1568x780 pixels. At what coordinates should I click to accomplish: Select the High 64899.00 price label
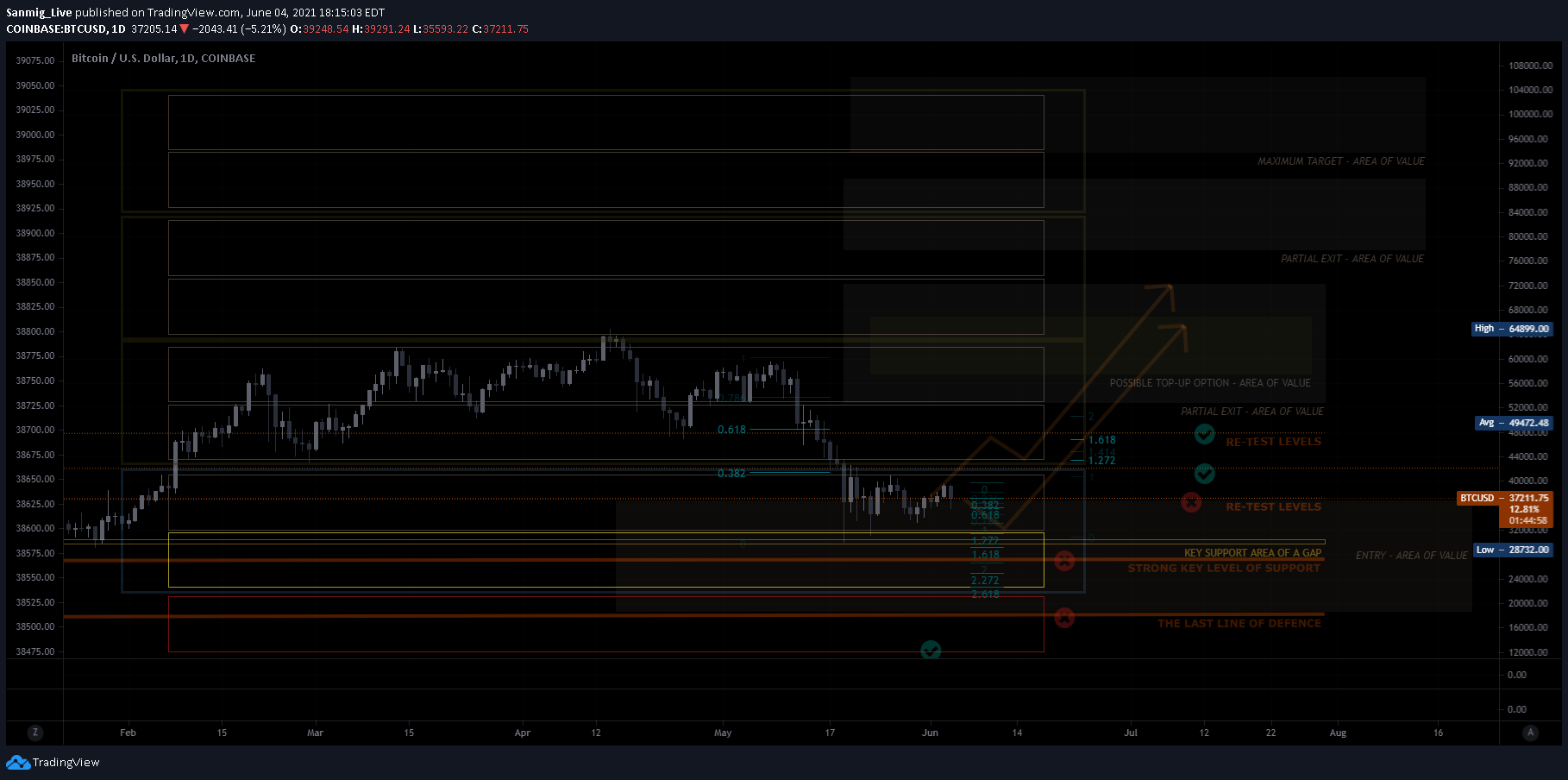(1512, 329)
